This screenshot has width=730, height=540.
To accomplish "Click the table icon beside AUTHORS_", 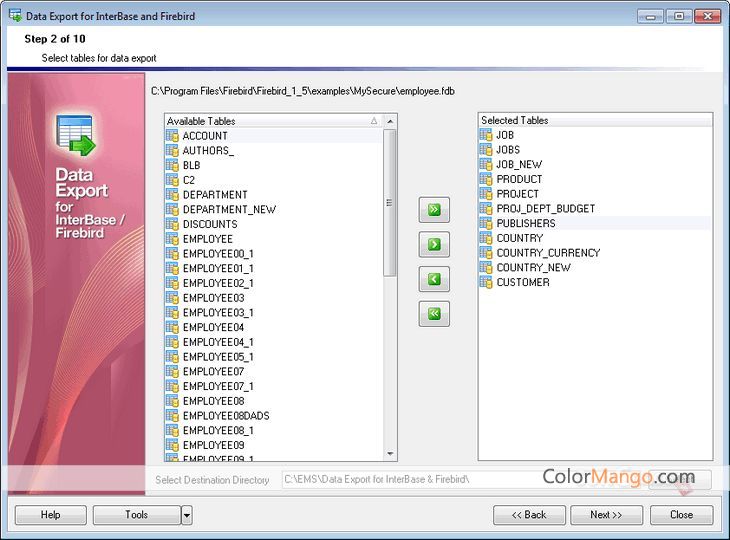I will click(x=172, y=151).
